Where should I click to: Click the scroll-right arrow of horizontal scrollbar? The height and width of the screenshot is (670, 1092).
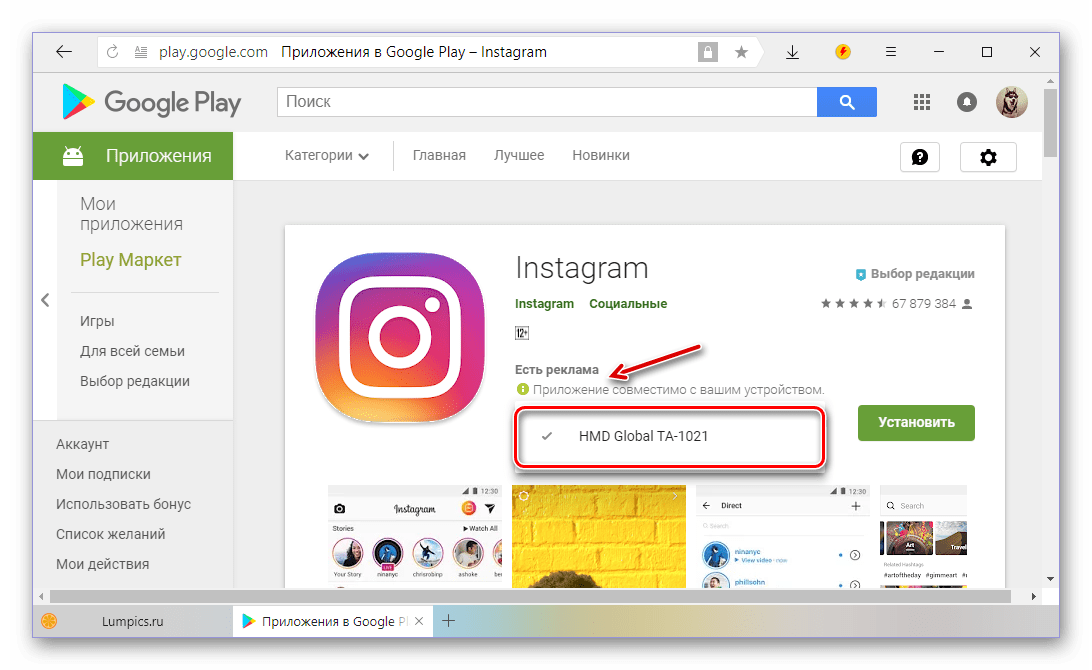click(x=1034, y=596)
